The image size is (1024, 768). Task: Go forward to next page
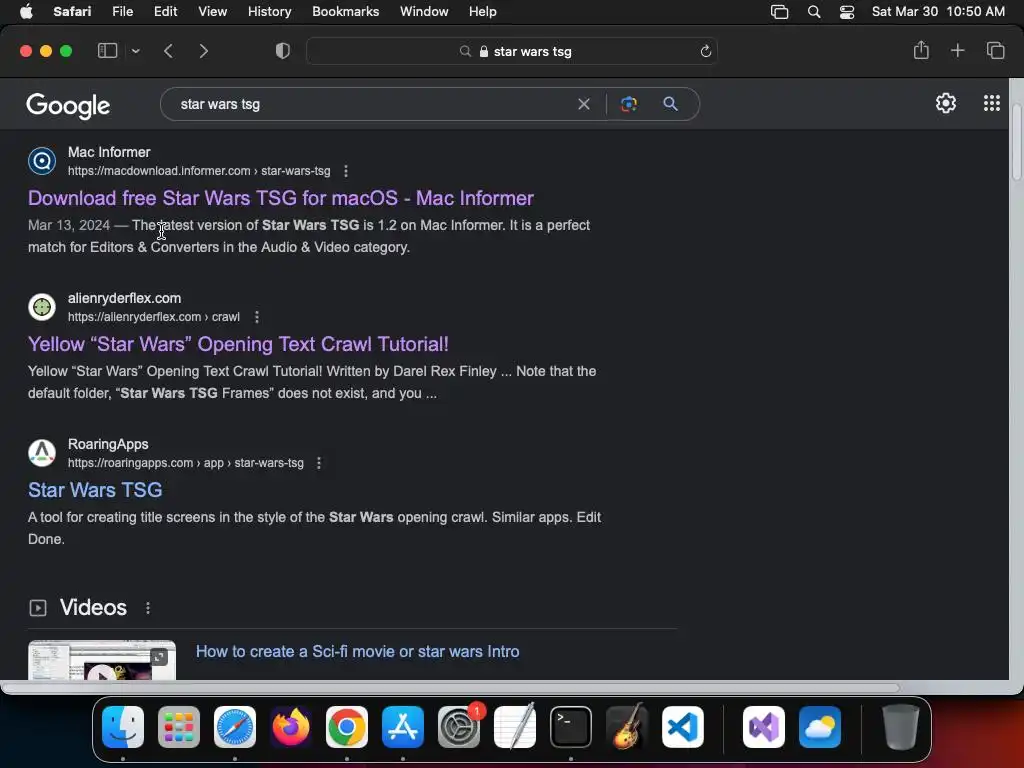pos(203,51)
